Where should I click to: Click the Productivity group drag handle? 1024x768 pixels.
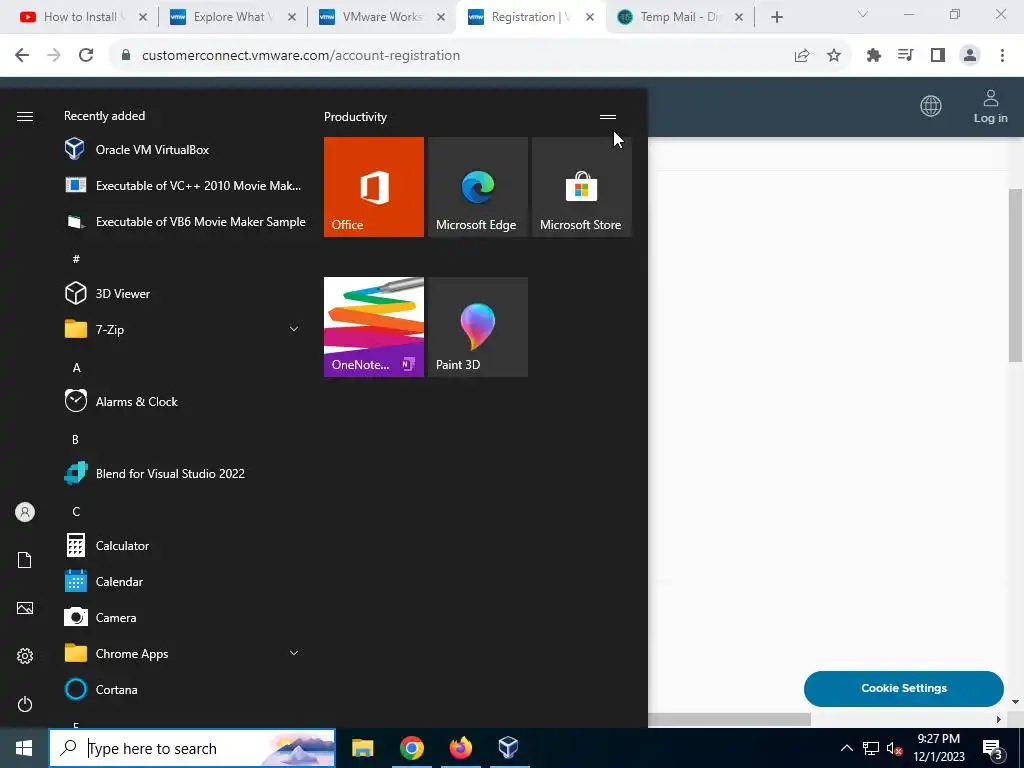pyautogui.click(x=608, y=117)
